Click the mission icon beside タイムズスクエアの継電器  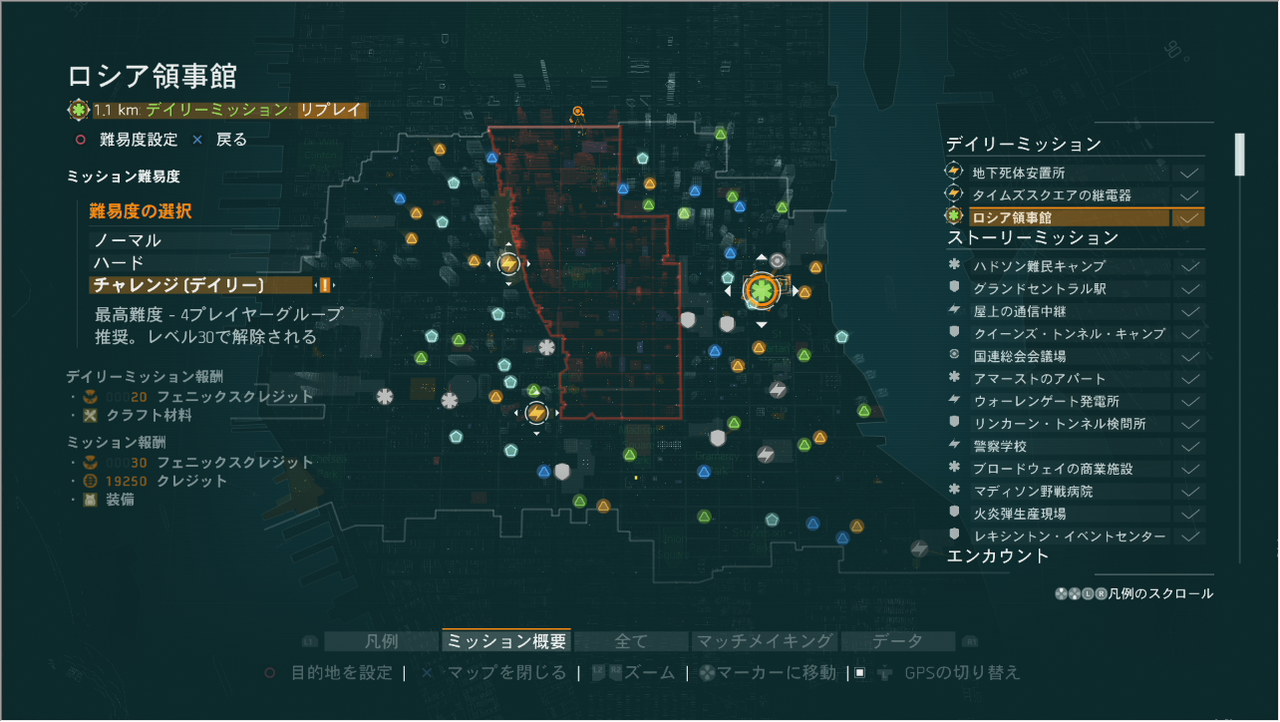[954, 195]
